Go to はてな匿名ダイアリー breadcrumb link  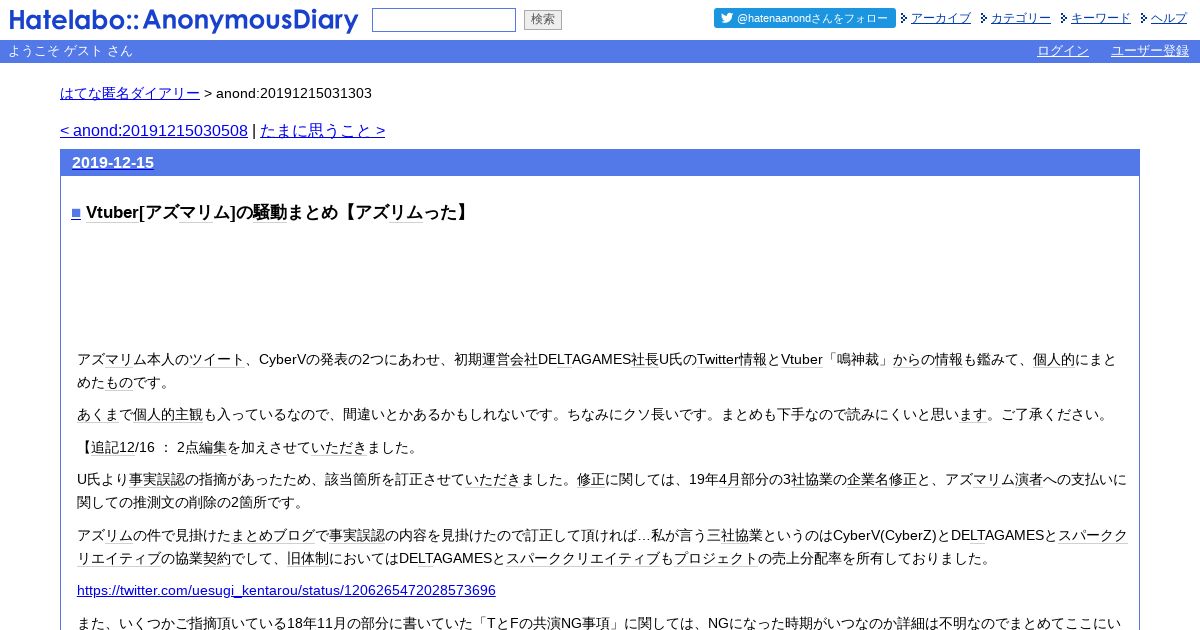[x=130, y=93]
